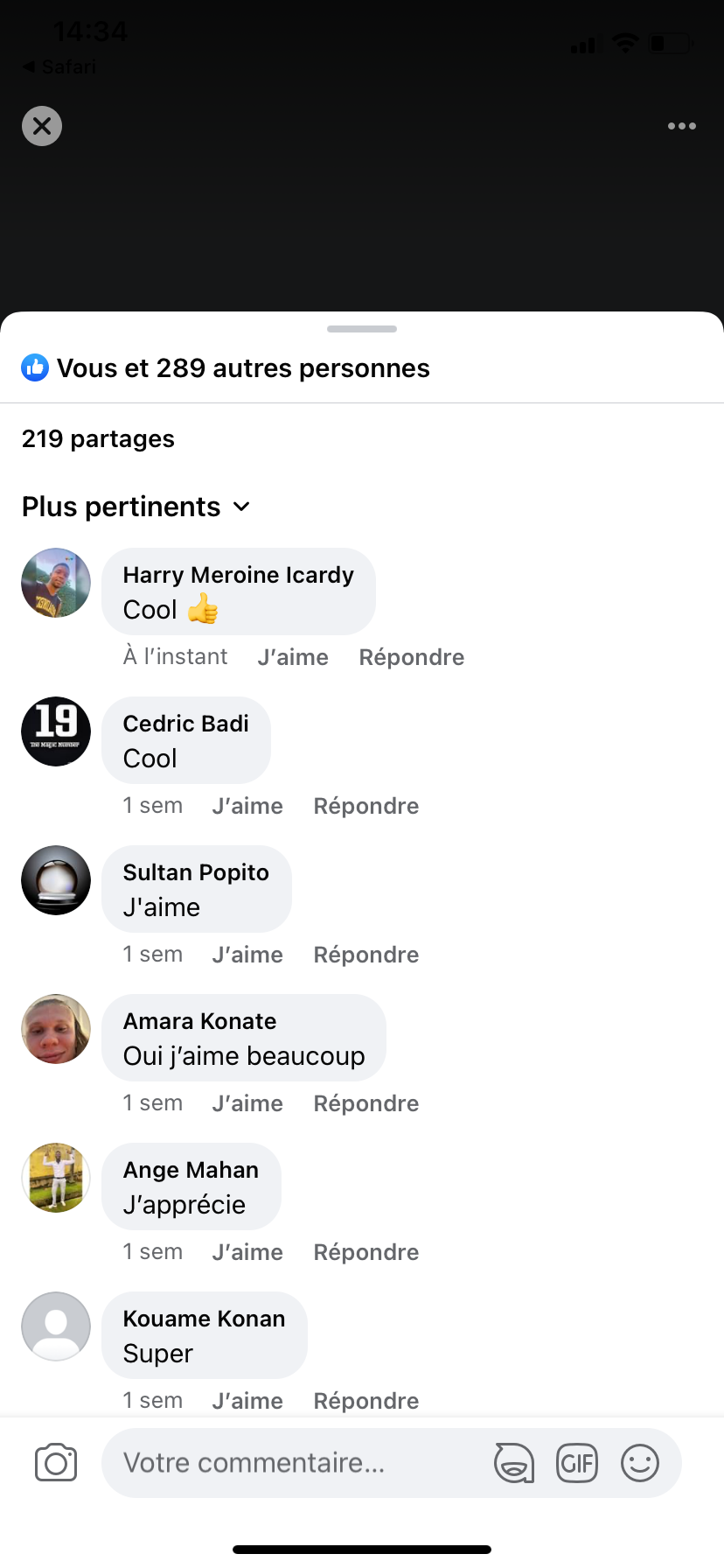Reply to Sultan Popito's comment
Image resolution: width=724 pixels, height=1568 pixels.
pos(366,955)
